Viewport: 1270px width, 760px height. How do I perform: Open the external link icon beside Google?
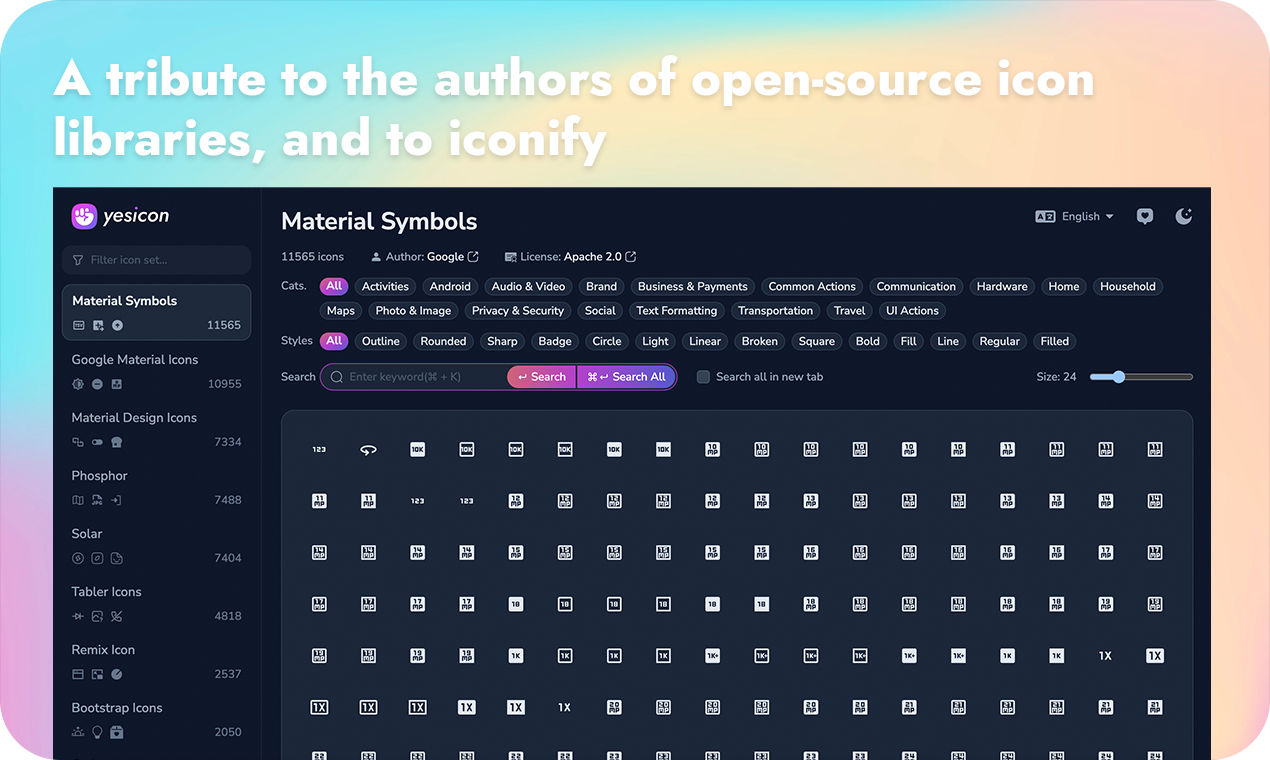pyautogui.click(x=473, y=257)
